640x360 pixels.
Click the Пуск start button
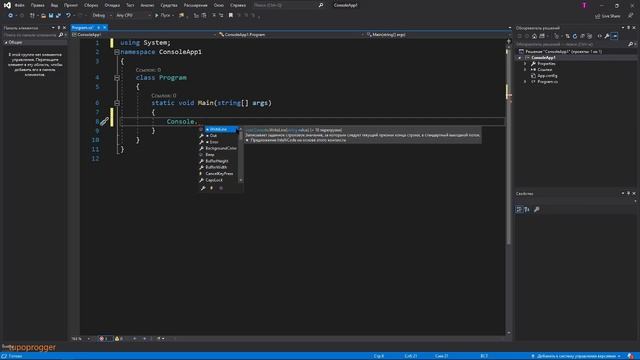(x=163, y=16)
